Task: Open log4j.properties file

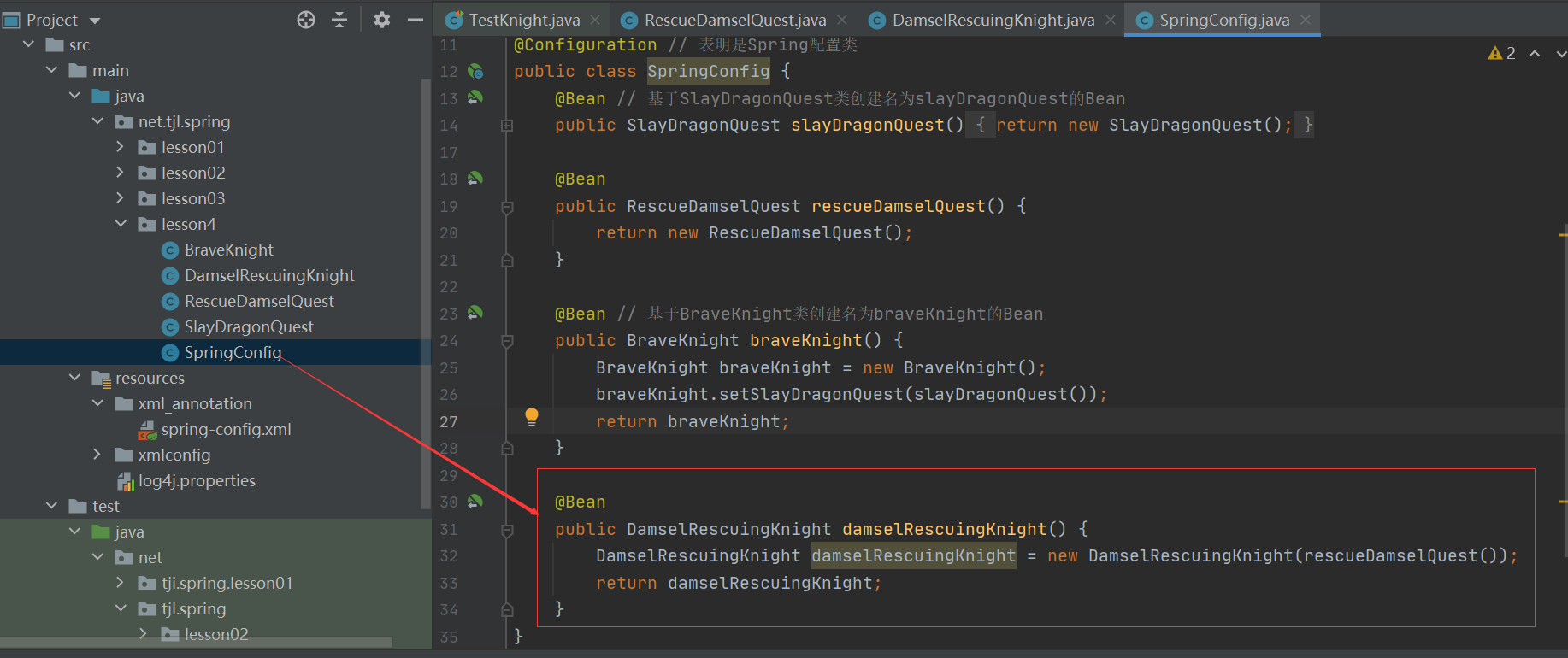Action: 197,480
